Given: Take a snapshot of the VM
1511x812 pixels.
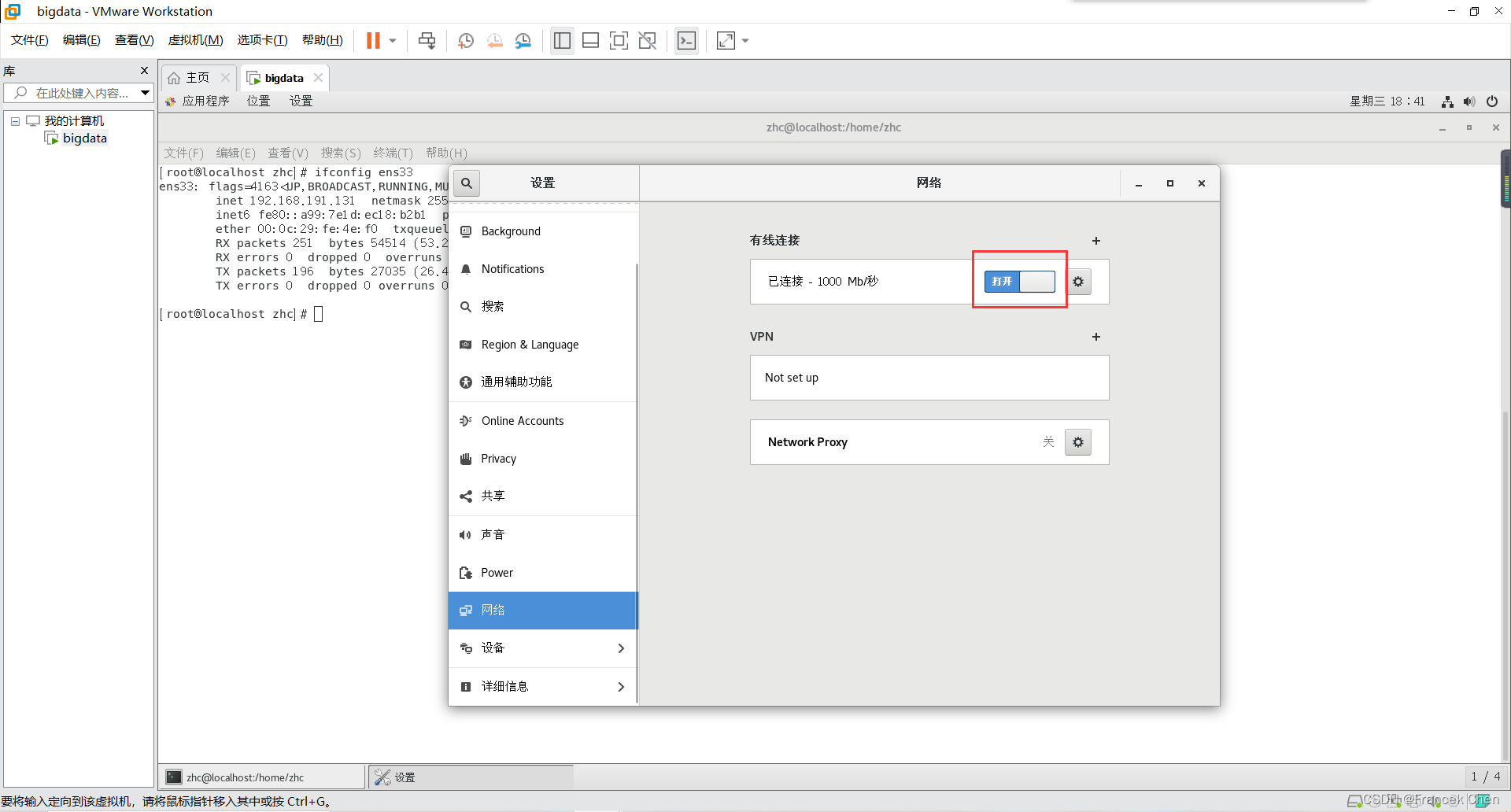Looking at the screenshot, I should click(x=466, y=40).
